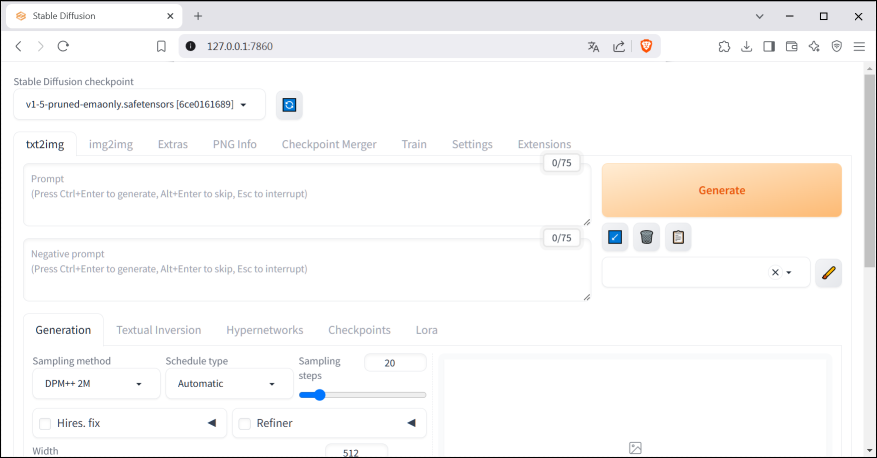Screen dimensions: 877x458
Task: Click the trash icon to clear prompt
Action: click(x=647, y=237)
